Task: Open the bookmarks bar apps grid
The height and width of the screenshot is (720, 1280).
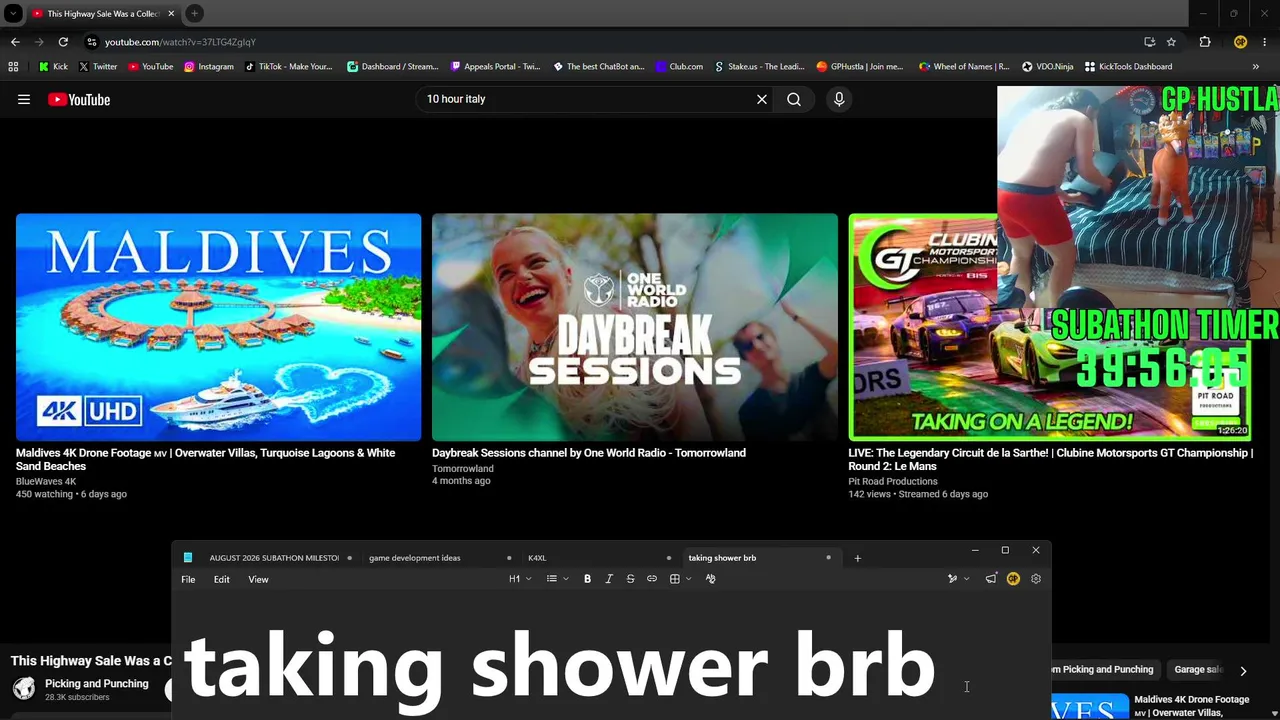Action: click(x=13, y=67)
